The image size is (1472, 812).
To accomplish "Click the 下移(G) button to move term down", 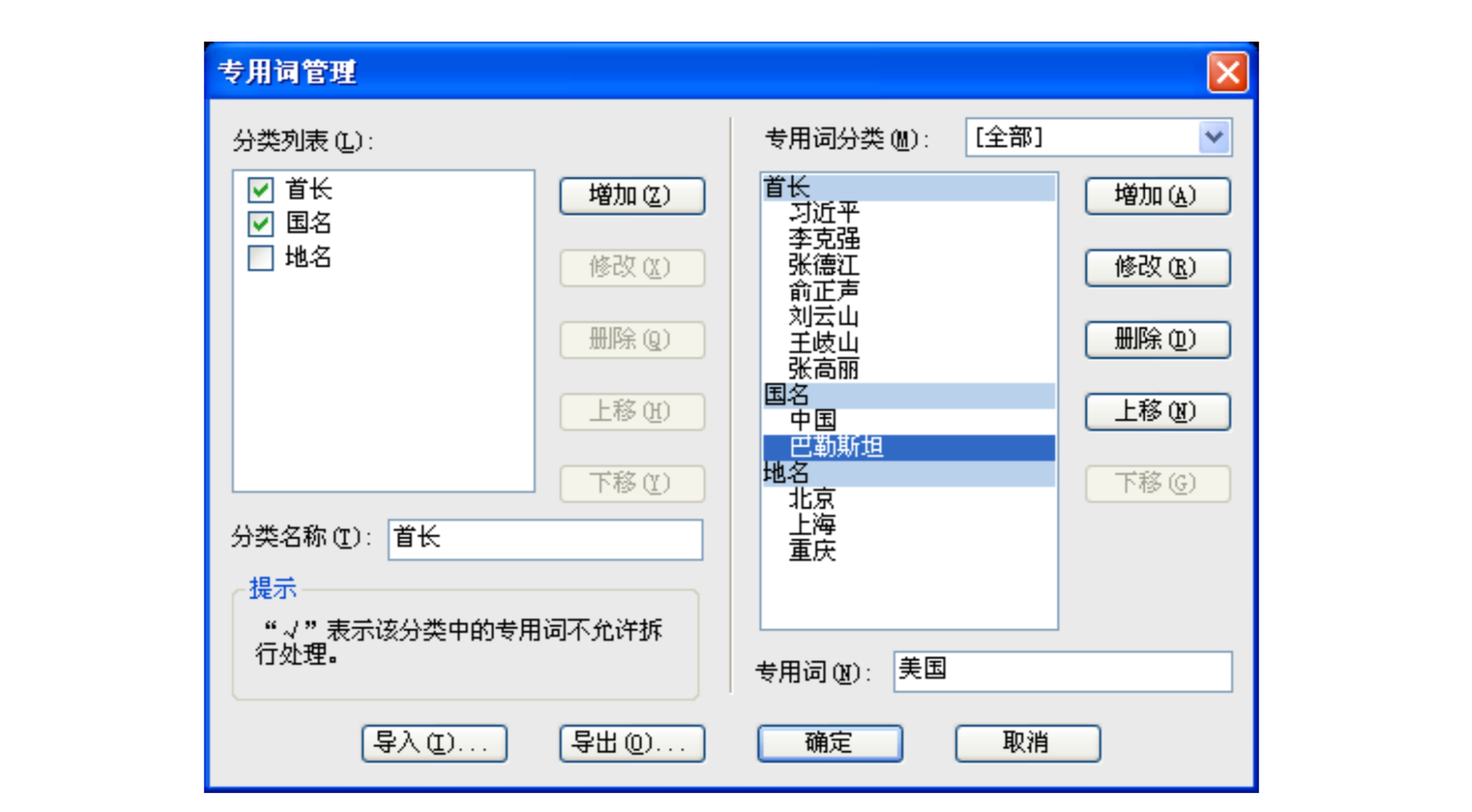I will coord(1155,483).
